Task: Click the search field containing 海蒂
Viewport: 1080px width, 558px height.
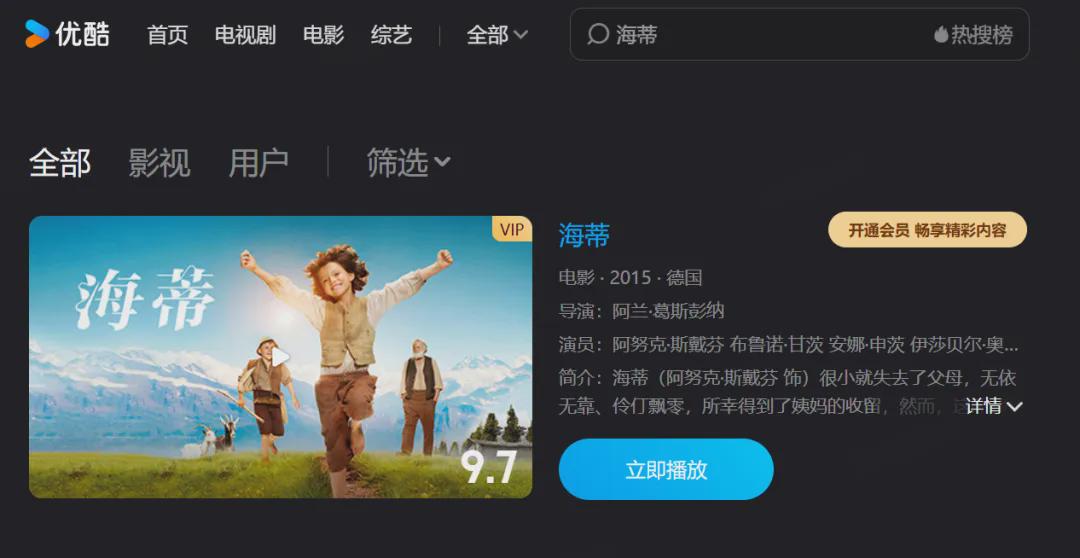Action: click(799, 34)
